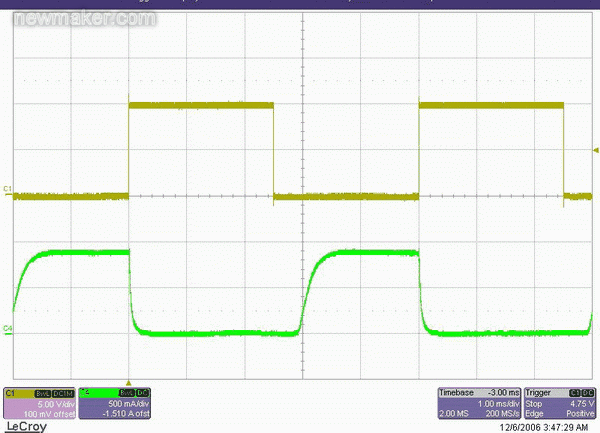Click the trigger position triangle below the grid
Image resolution: width=600 pixels, height=433 pixels.
[x=130, y=384]
